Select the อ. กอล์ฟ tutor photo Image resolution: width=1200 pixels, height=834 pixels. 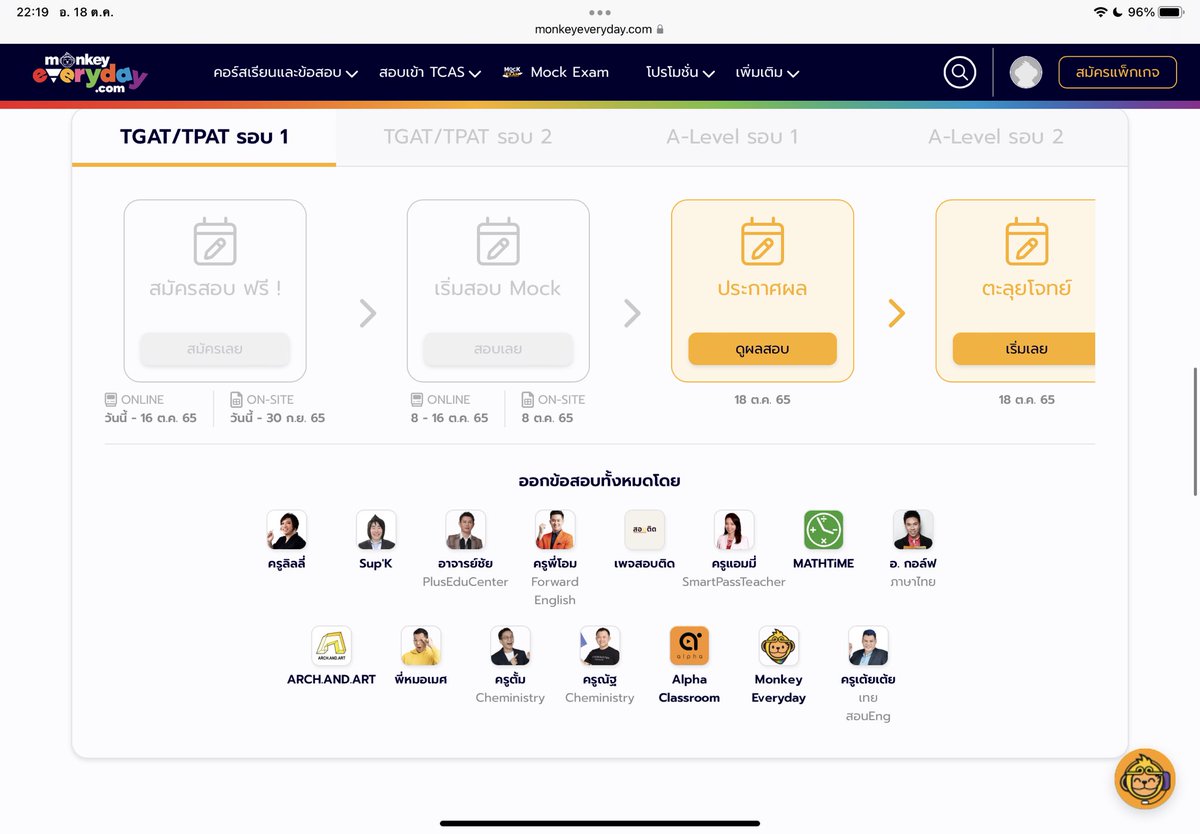(x=913, y=530)
